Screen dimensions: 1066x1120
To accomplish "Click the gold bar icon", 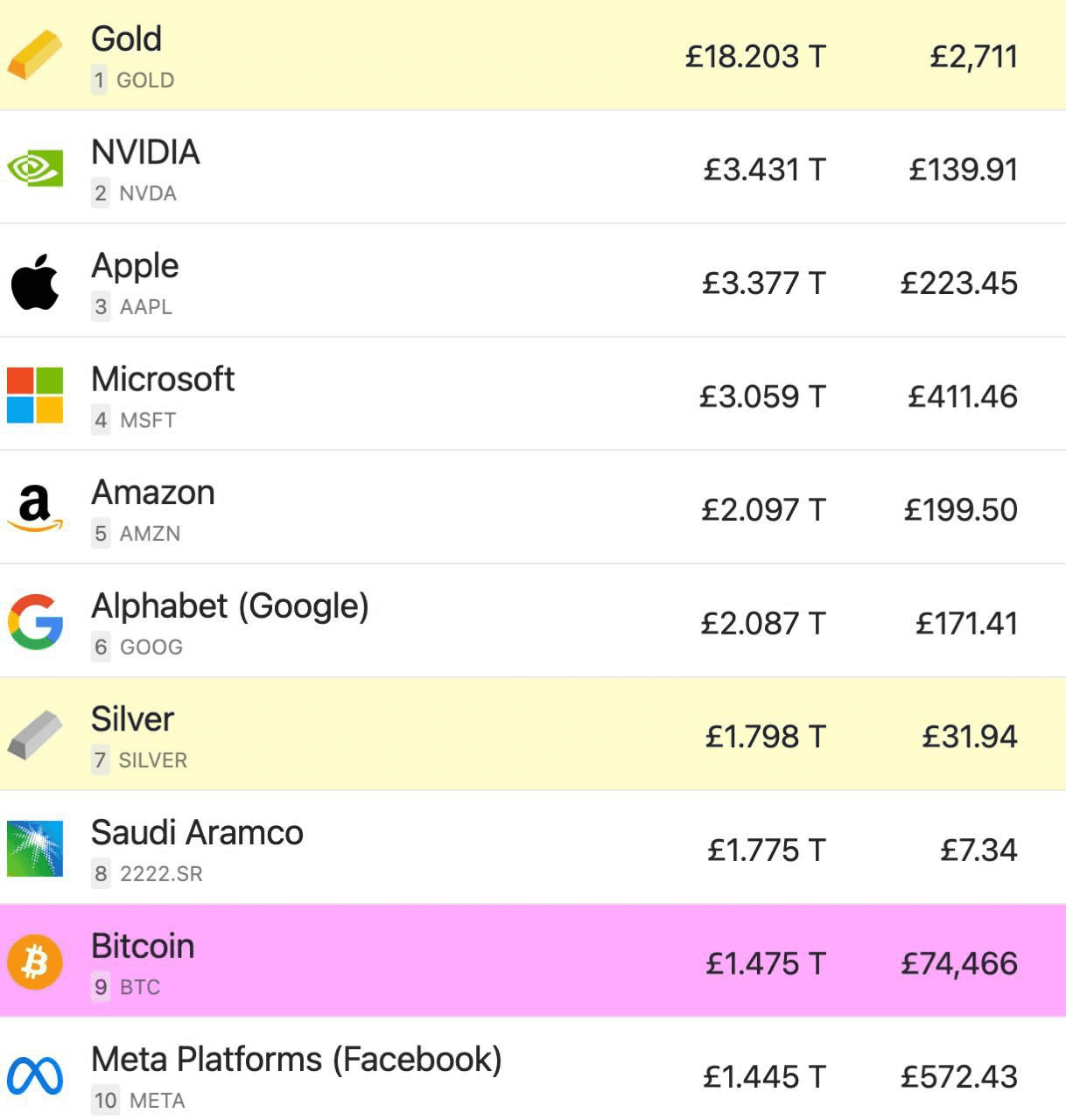I will [35, 55].
